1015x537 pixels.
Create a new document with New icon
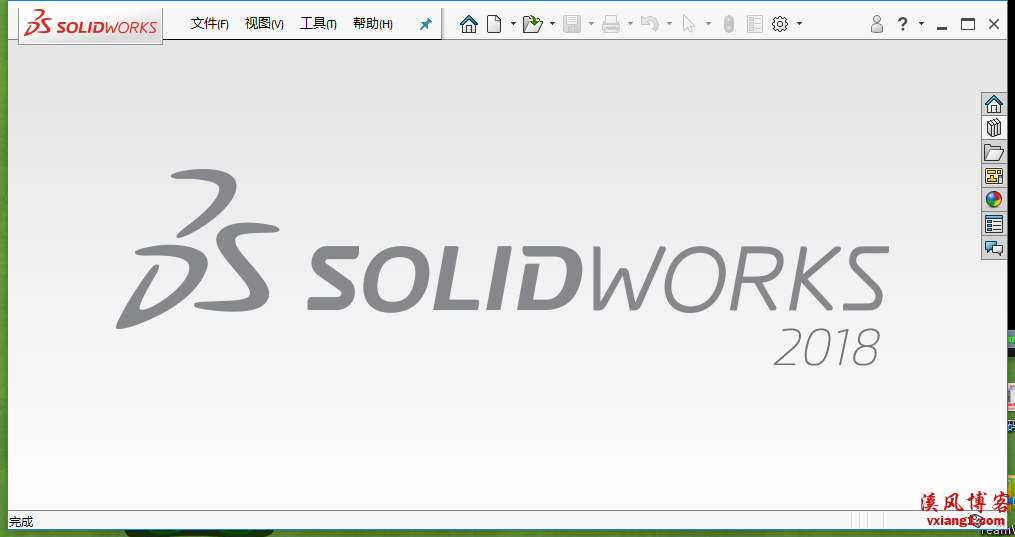click(495, 24)
